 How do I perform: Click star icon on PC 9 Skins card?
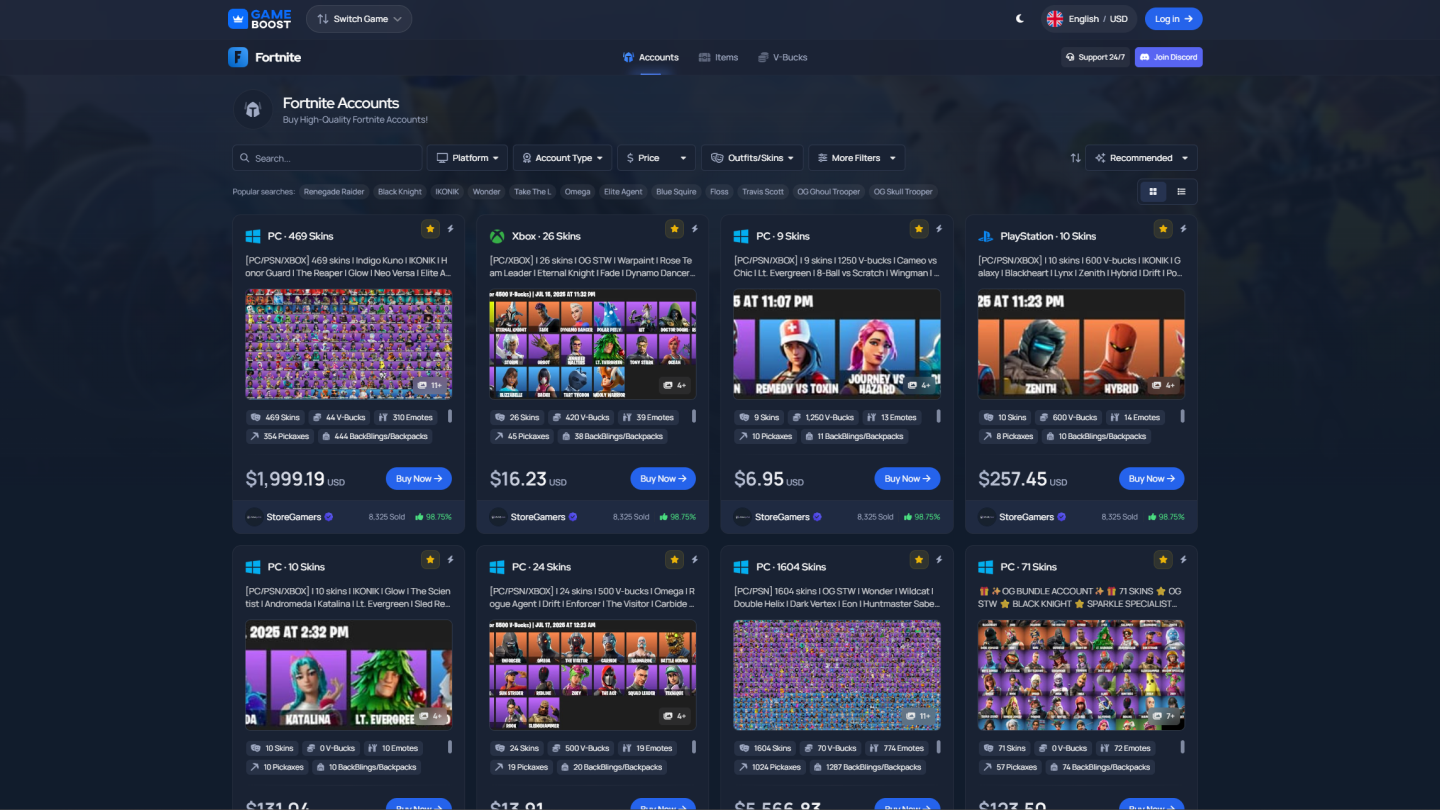tap(919, 229)
